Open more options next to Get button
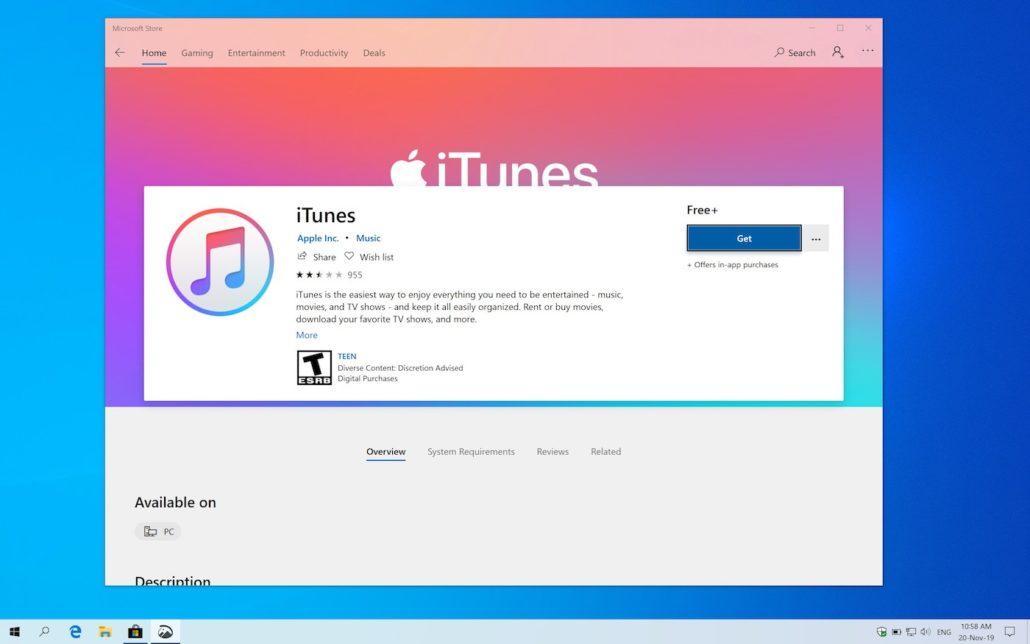 (x=816, y=239)
